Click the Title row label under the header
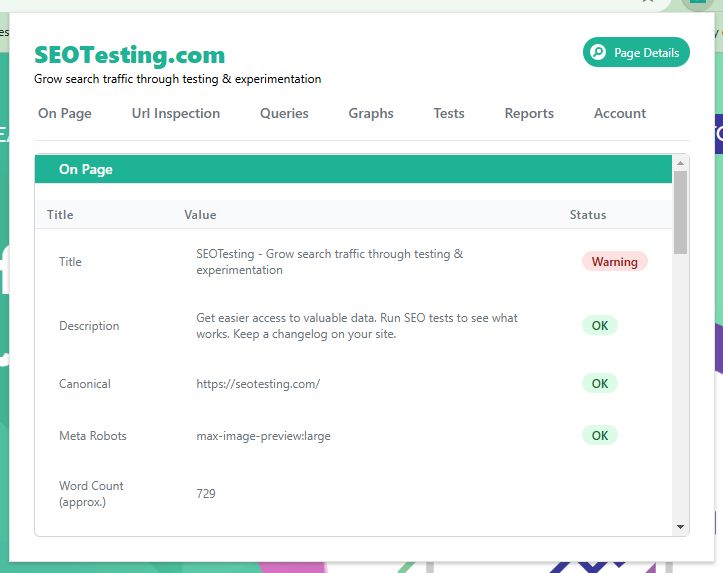Image resolution: width=723 pixels, height=573 pixels. 70,262
